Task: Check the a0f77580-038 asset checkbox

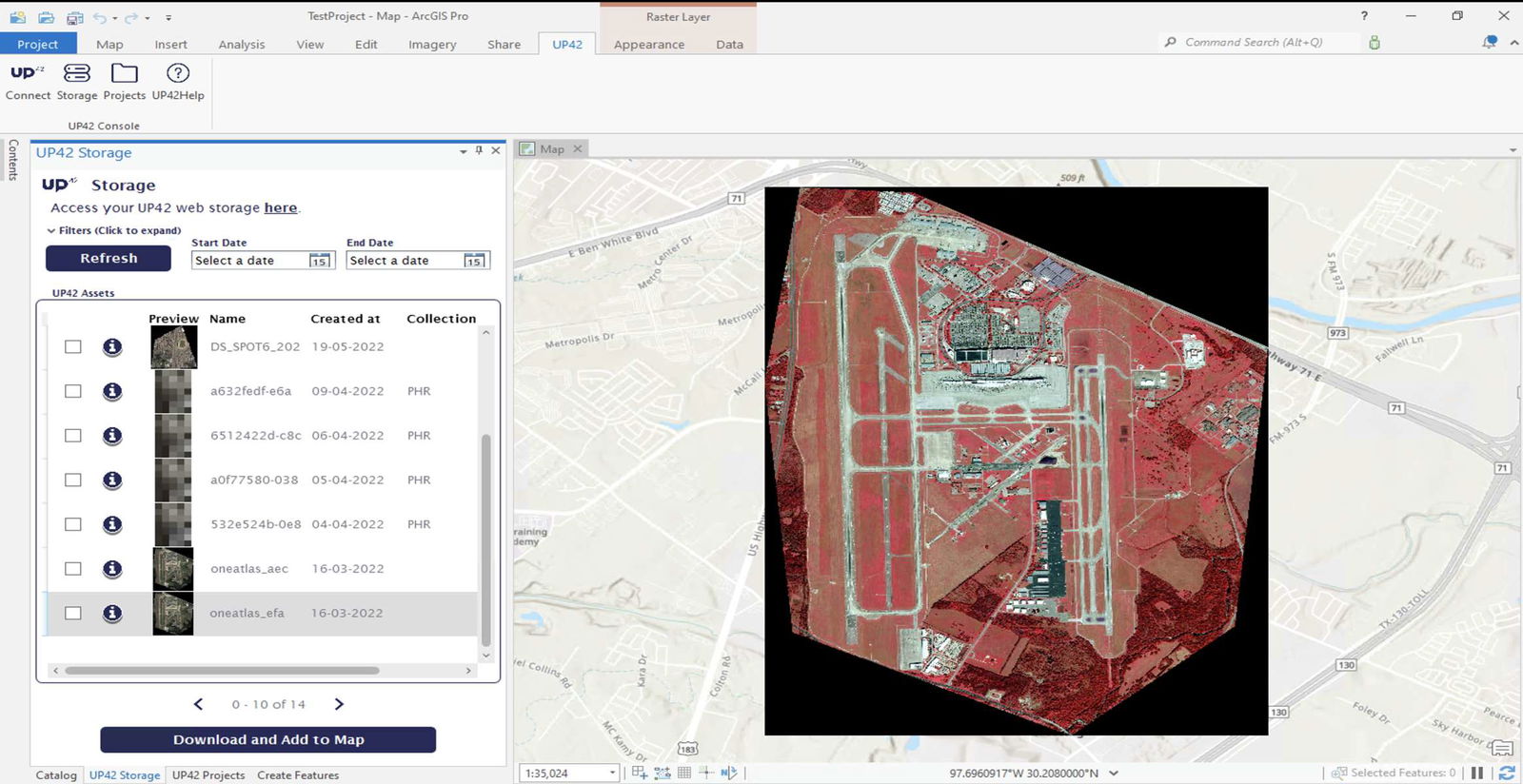Action: tap(73, 480)
